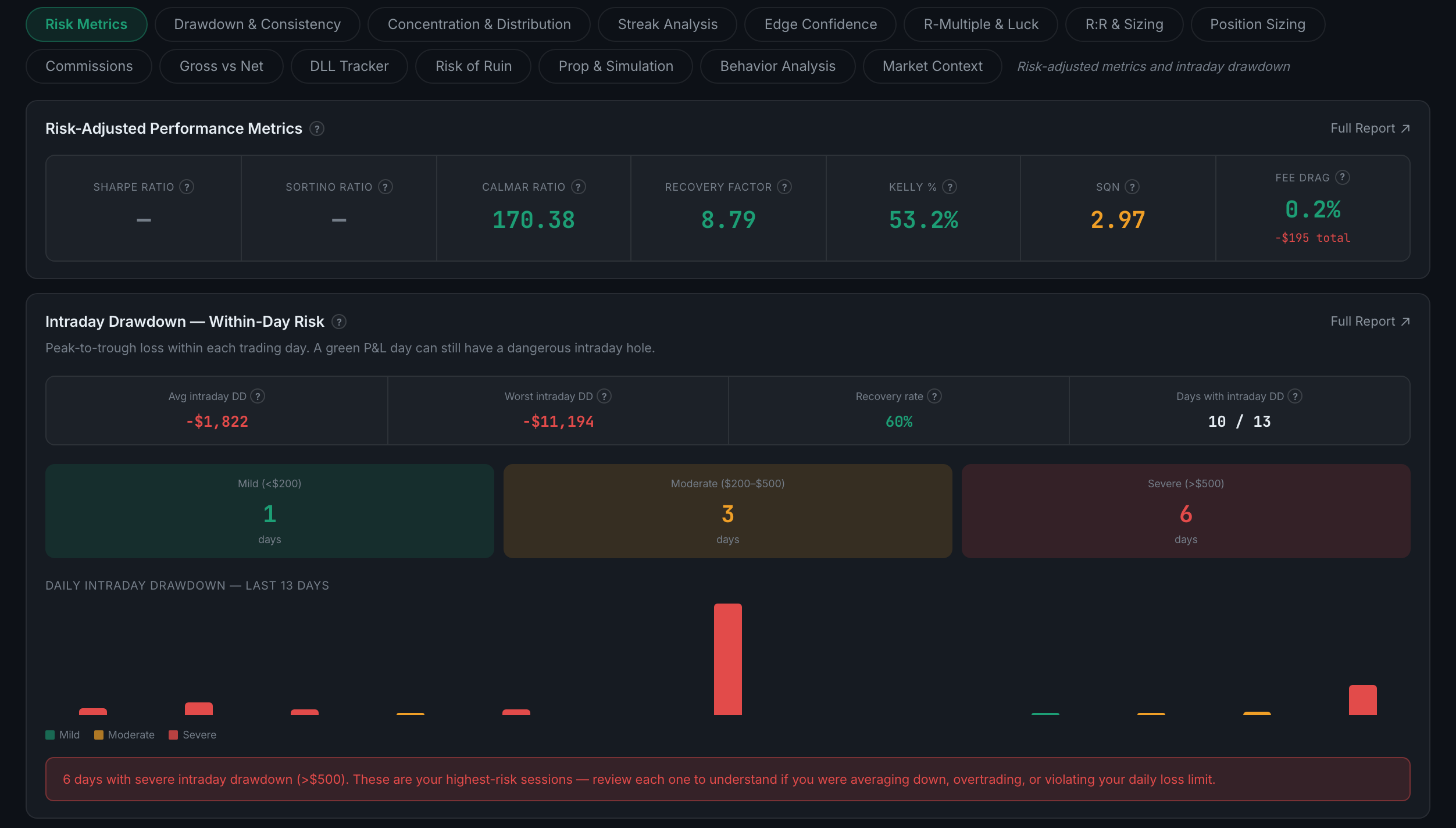Show SQN explanation icon

(1132, 187)
